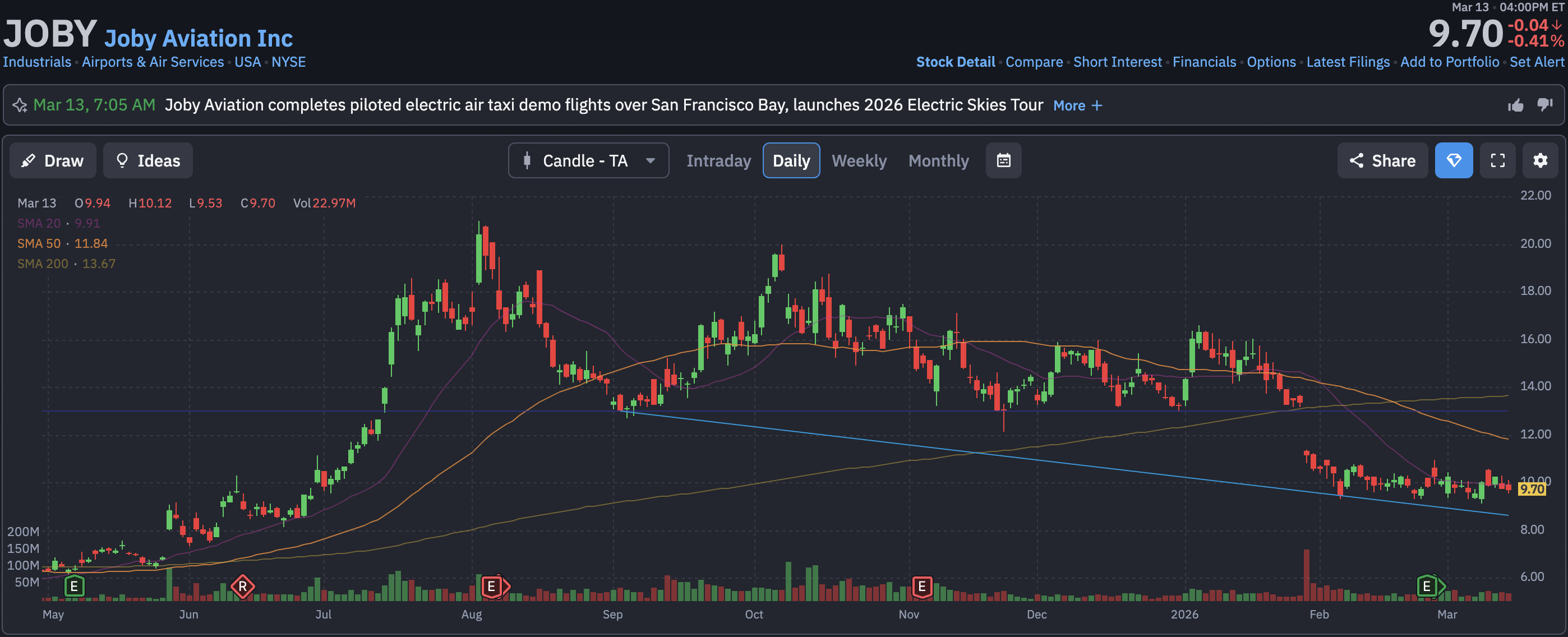Expand the news item with More +
This screenshot has height=637, width=1568.
click(1077, 106)
